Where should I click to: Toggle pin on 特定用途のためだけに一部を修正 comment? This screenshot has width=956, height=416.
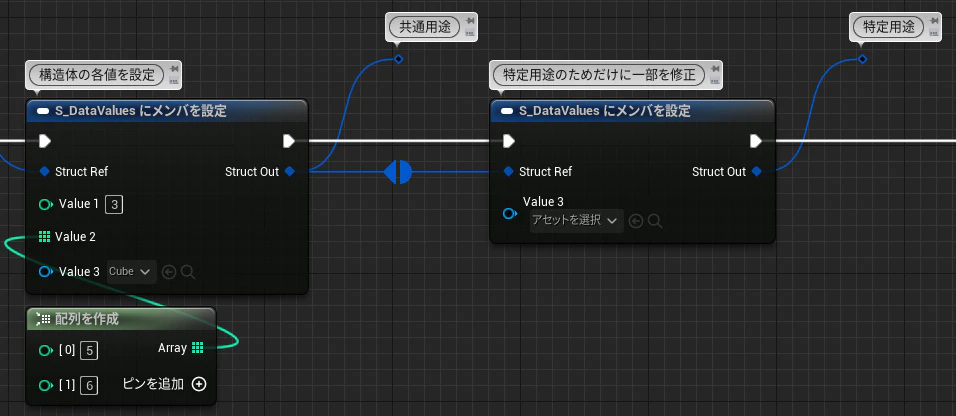coord(714,70)
